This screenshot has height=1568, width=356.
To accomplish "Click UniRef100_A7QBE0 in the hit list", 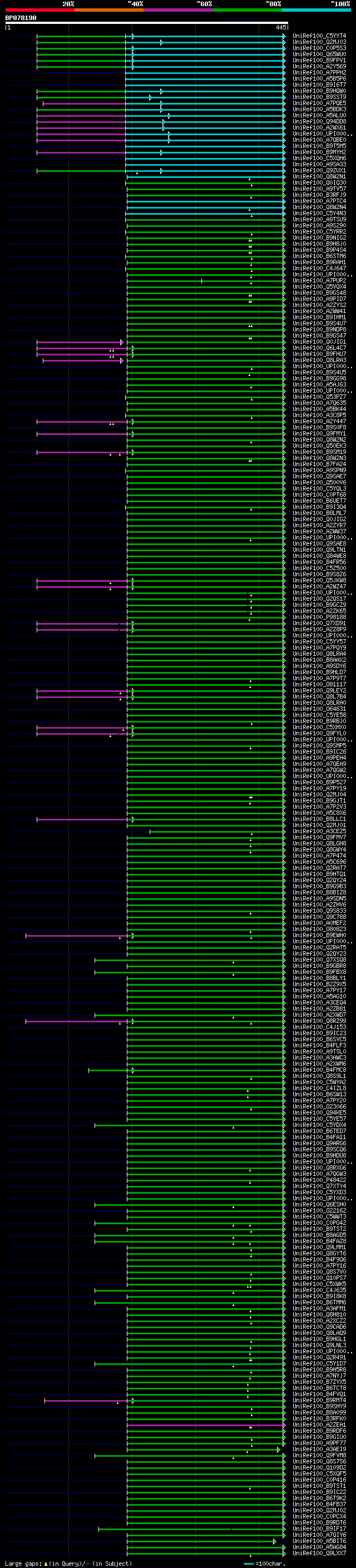I will (x=319, y=140).
